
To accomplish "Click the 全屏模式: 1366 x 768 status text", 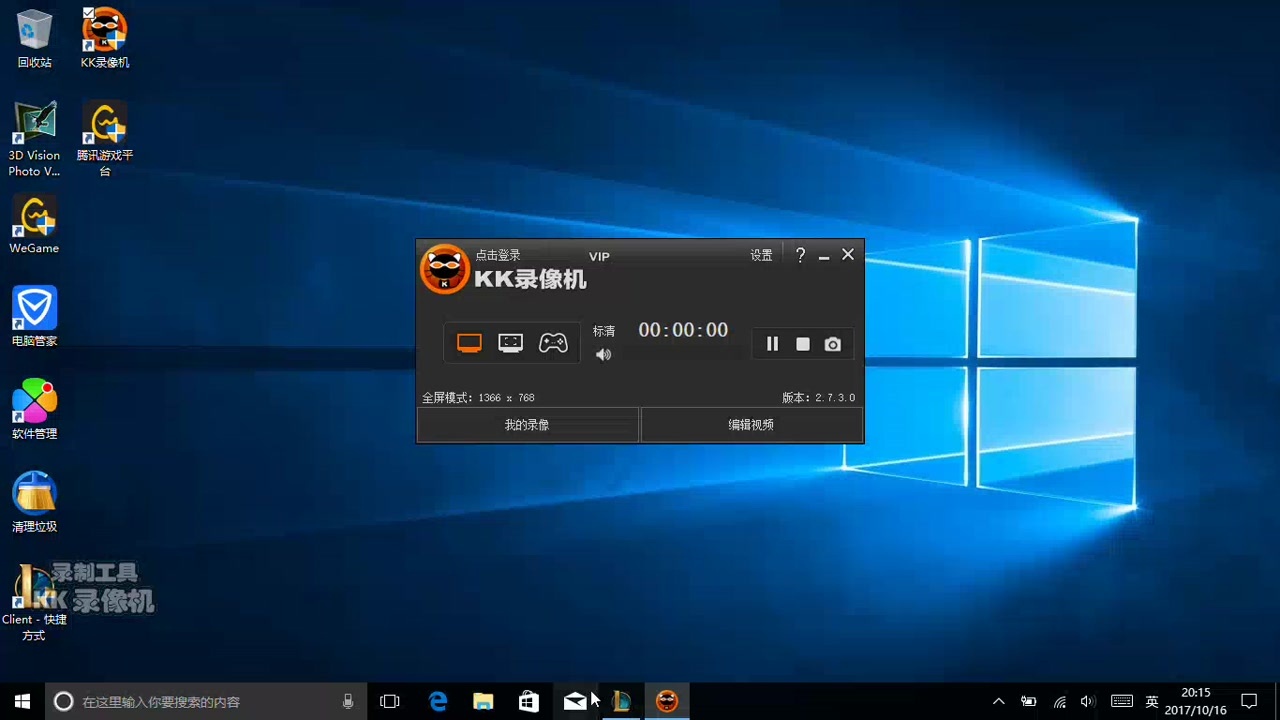I will pyautogui.click(x=478, y=398).
